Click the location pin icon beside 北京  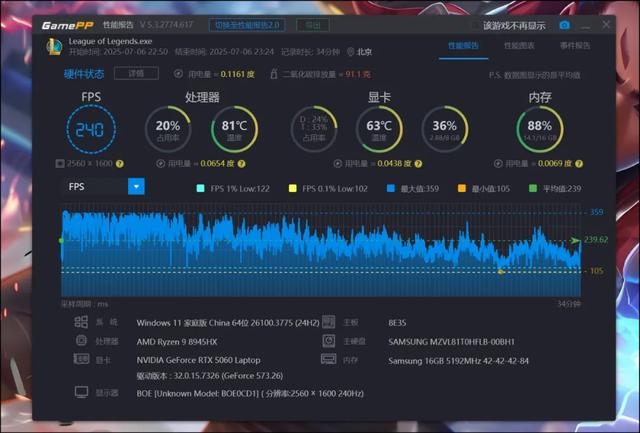[x=350, y=52]
